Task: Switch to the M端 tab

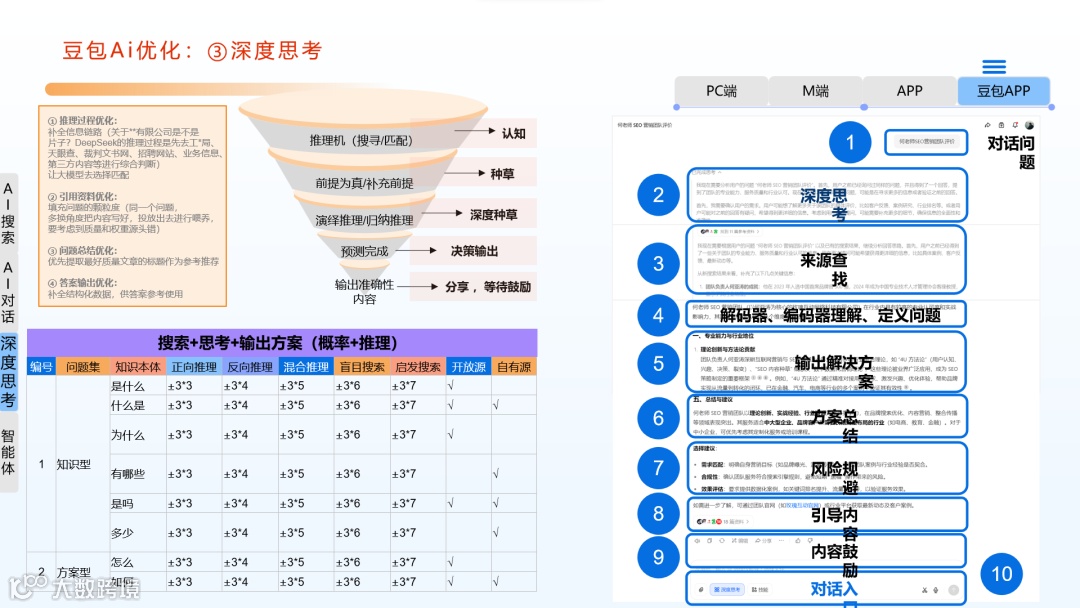Action: coord(816,91)
